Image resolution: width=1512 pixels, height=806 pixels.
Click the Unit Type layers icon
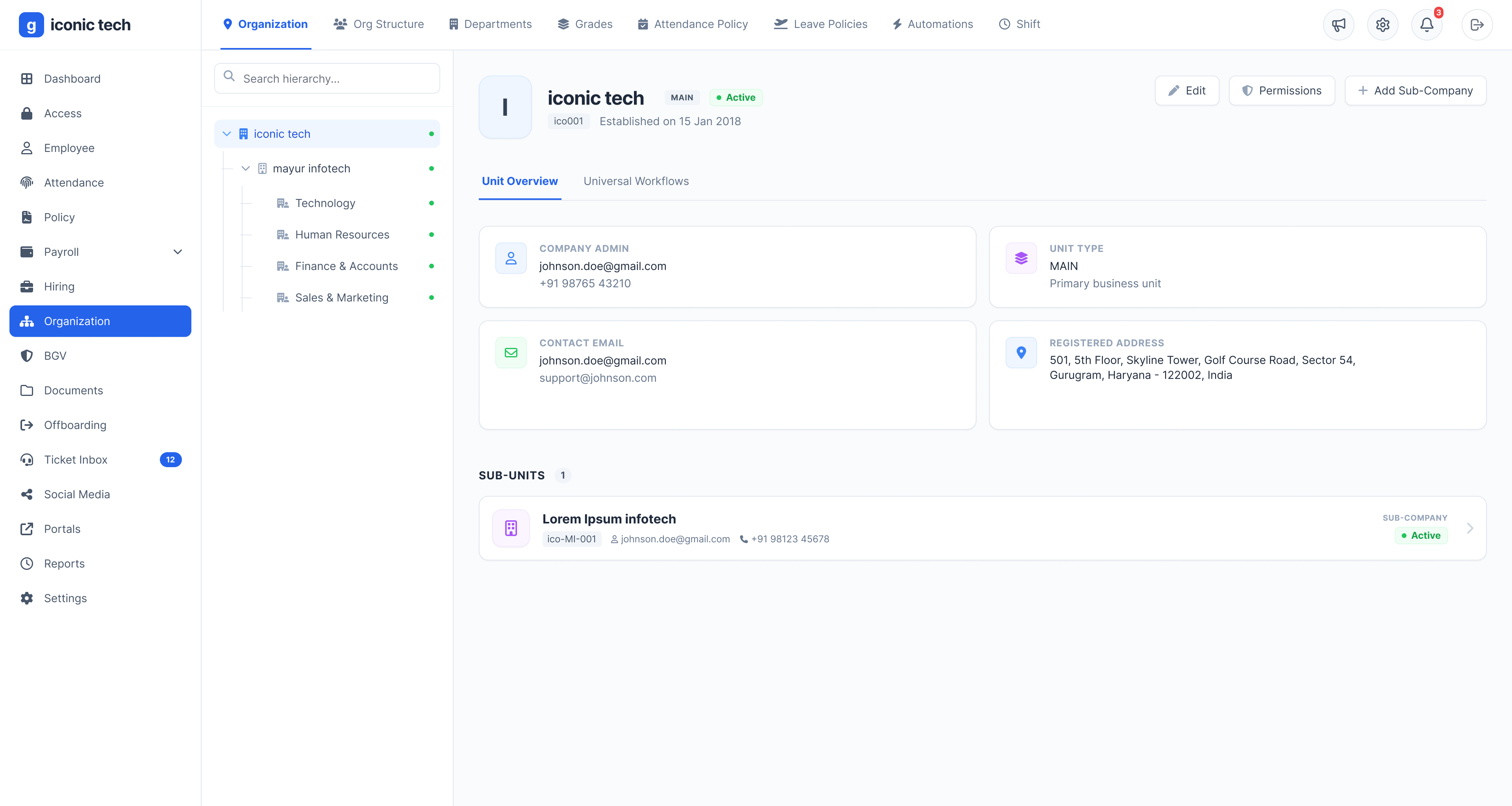[1021, 258]
